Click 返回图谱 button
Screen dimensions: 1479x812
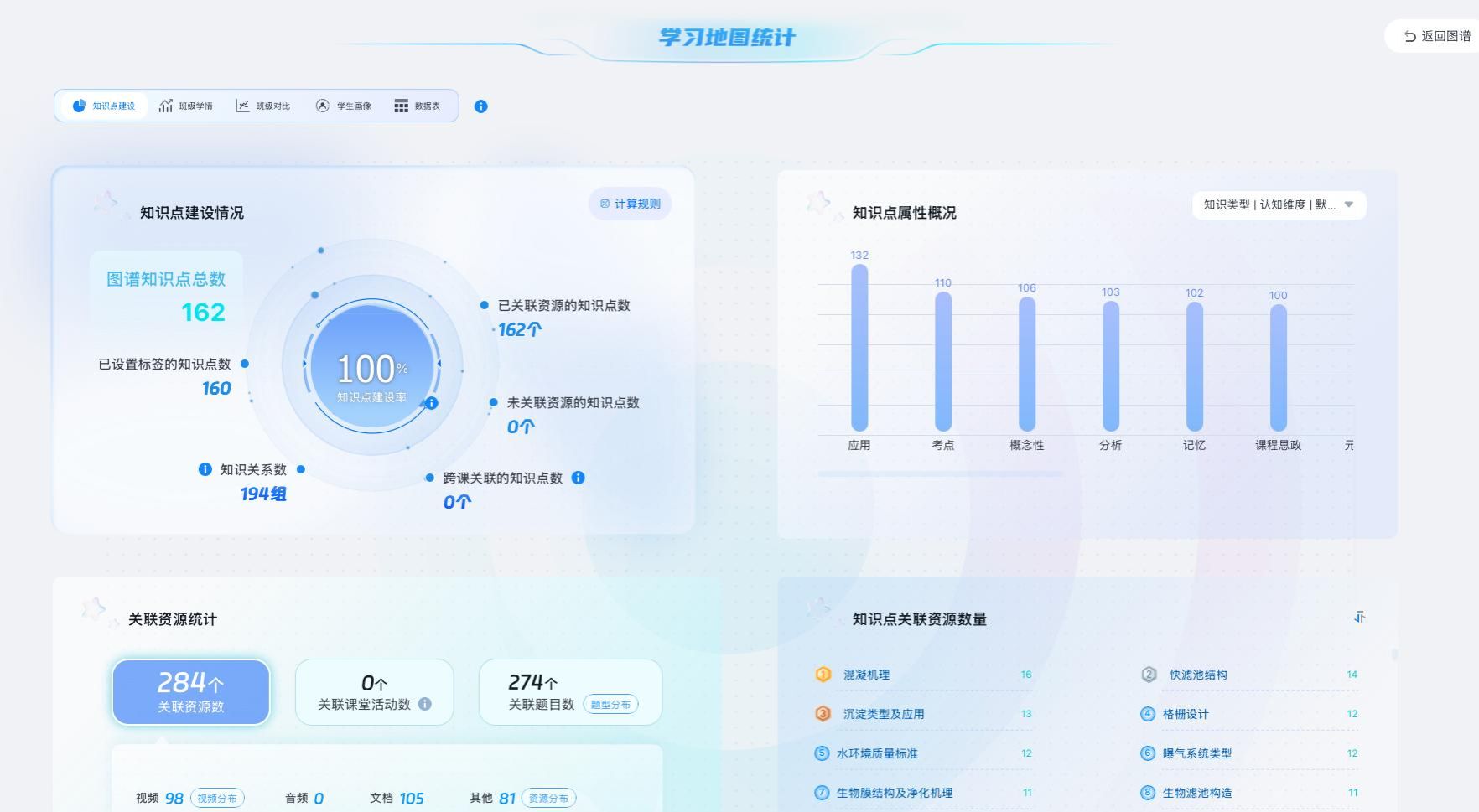click(1437, 36)
